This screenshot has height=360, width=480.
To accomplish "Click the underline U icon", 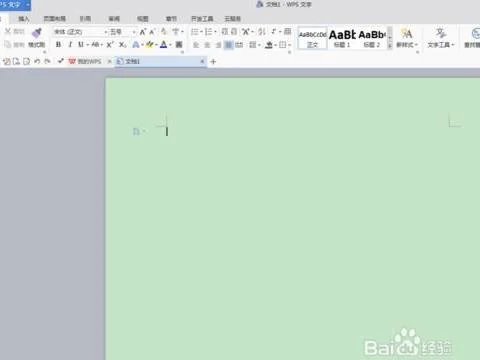I will pos(81,44).
